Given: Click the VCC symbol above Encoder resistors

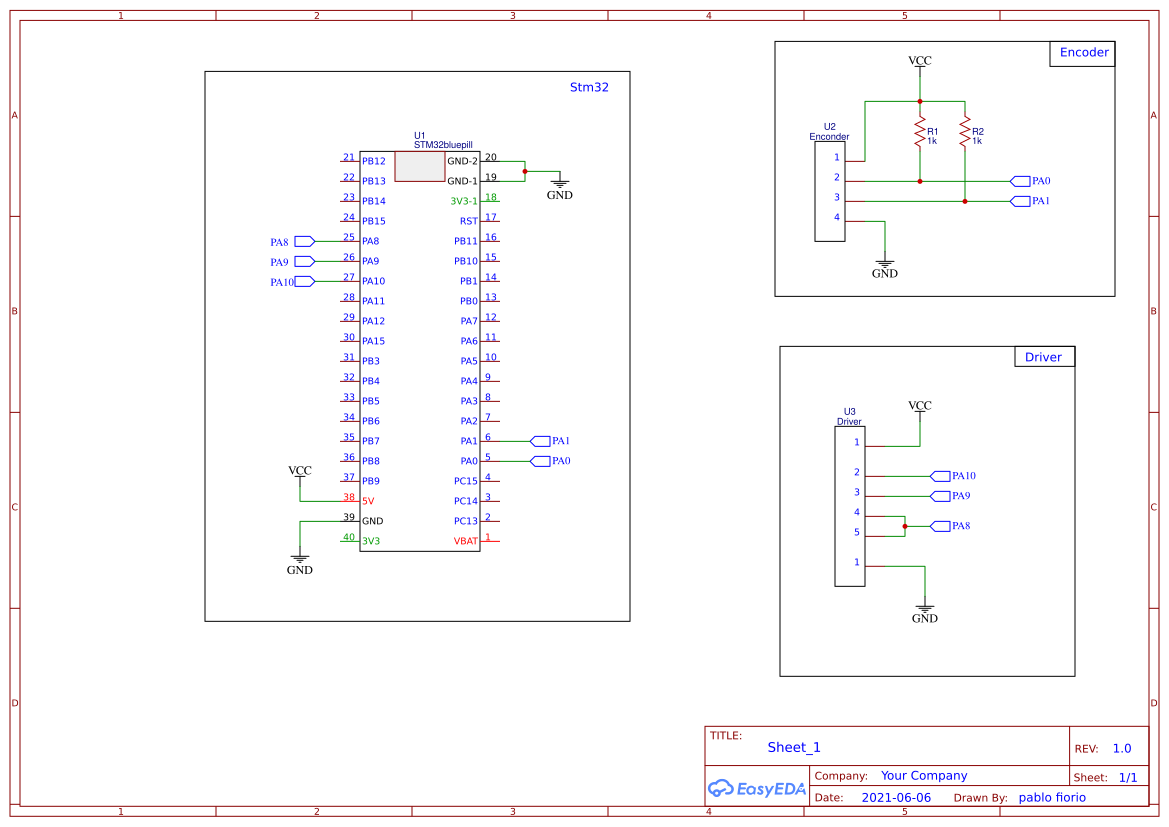Looking at the screenshot, I should 919,63.
